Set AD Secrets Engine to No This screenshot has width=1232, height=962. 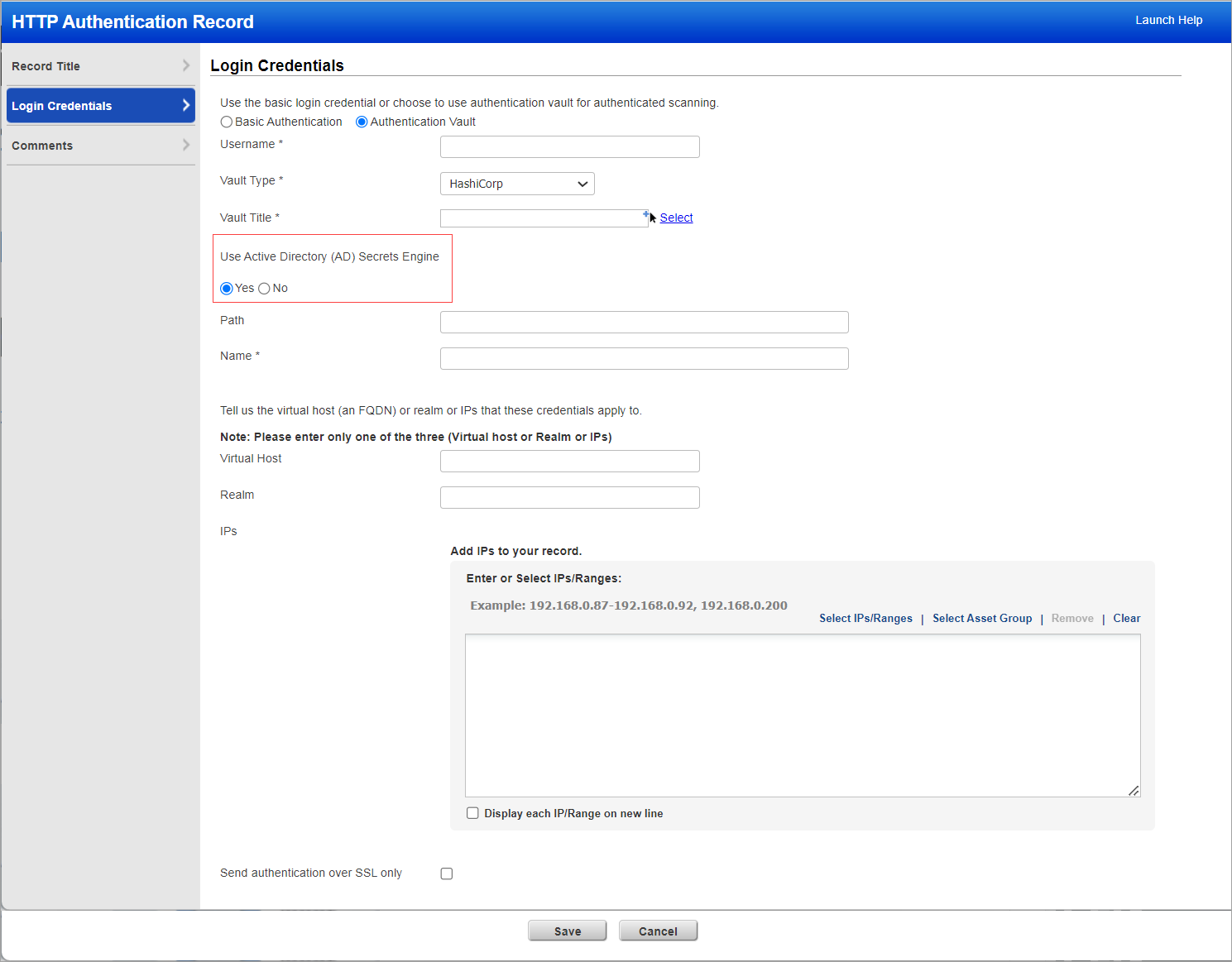[x=265, y=289]
